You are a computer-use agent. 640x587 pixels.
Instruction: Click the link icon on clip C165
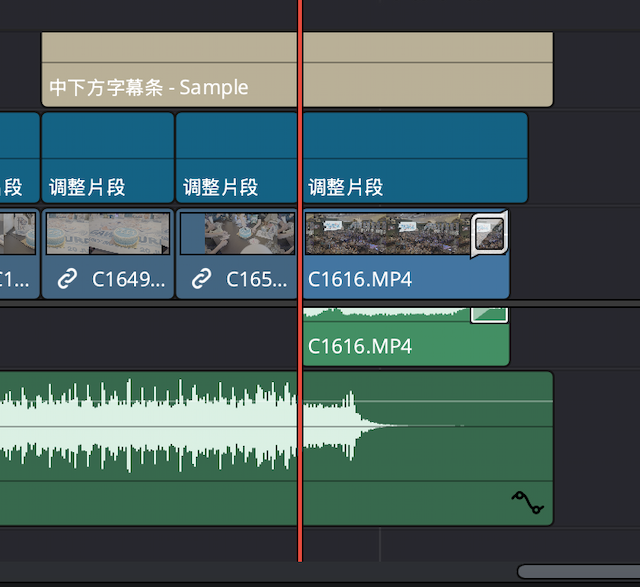coord(202,279)
